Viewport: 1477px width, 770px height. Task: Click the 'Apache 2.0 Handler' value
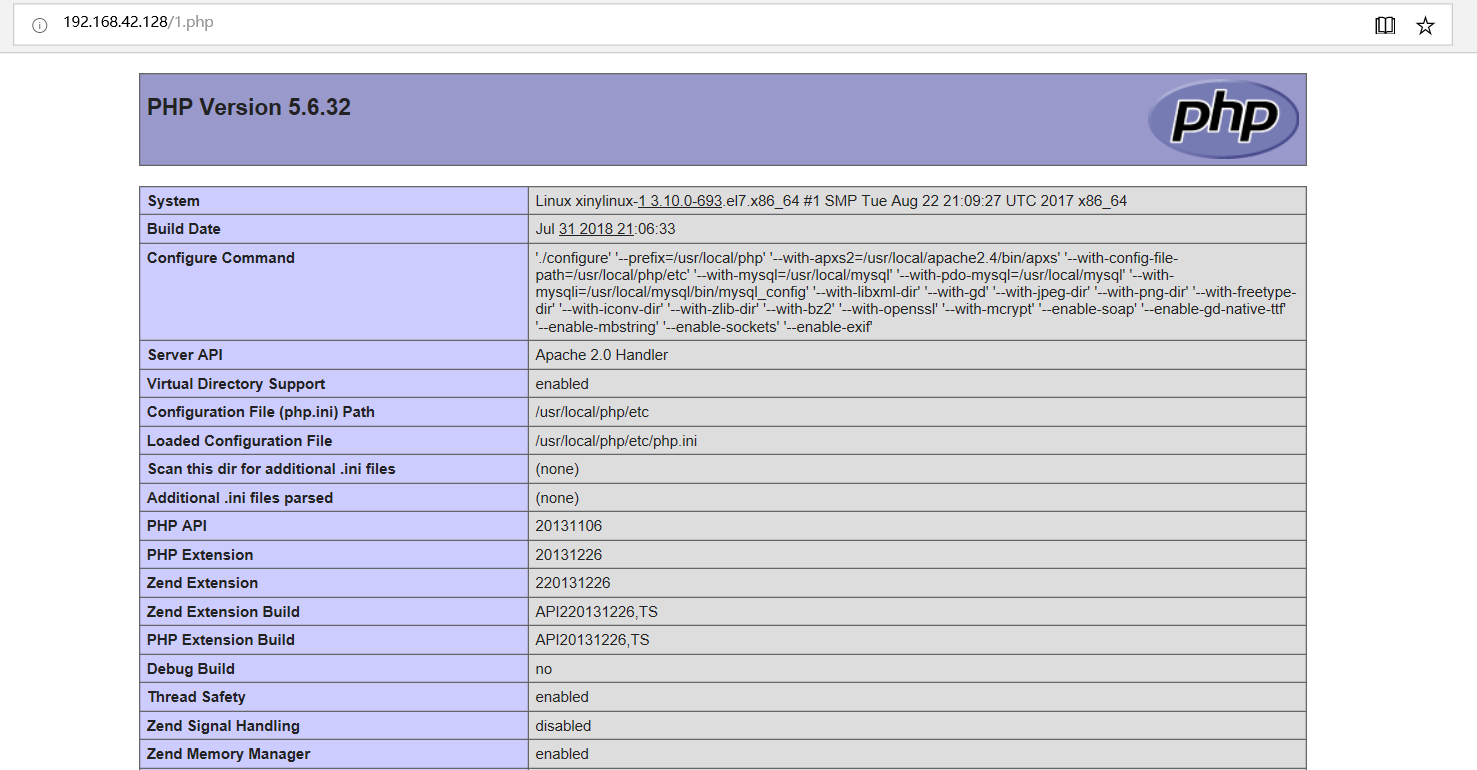(602, 355)
